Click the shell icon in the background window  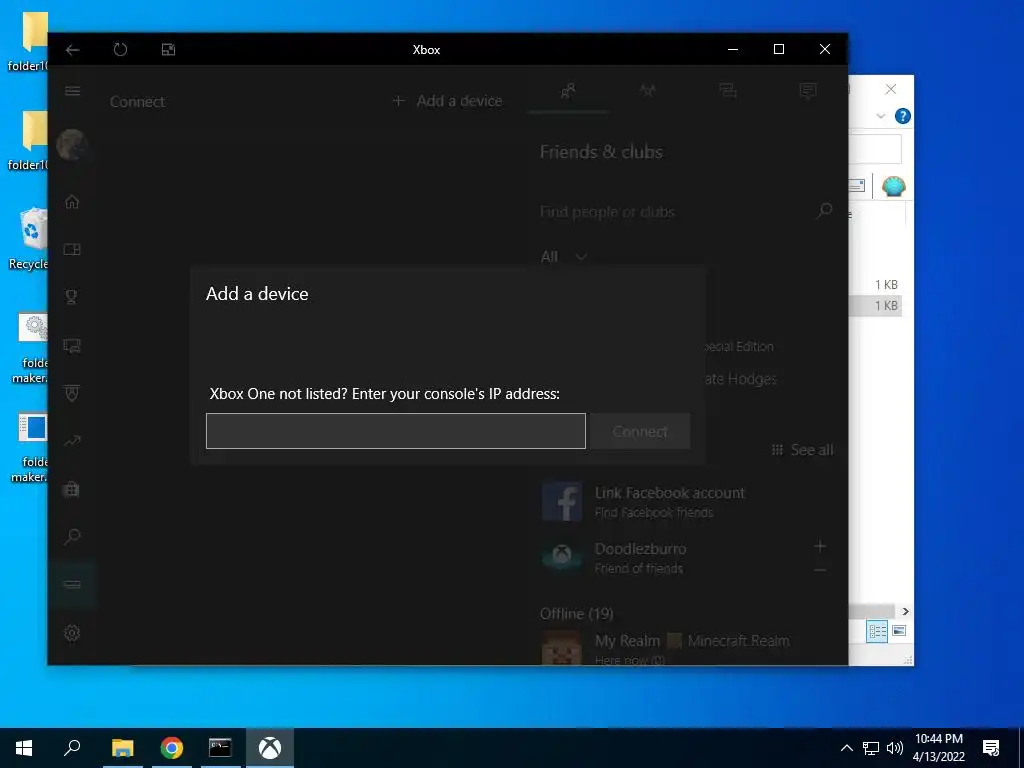point(893,186)
